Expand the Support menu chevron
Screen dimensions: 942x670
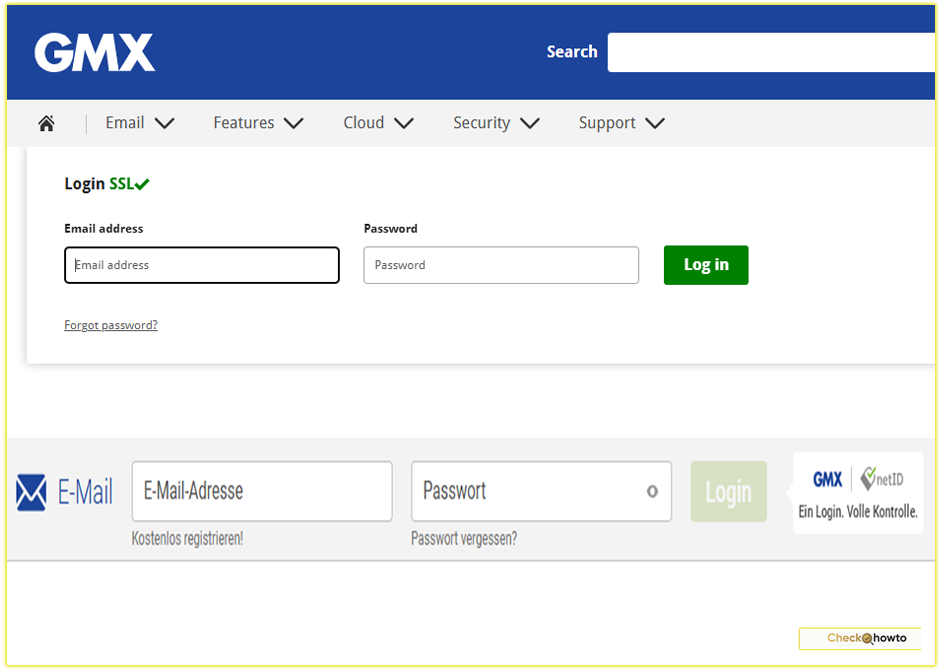(x=655, y=123)
